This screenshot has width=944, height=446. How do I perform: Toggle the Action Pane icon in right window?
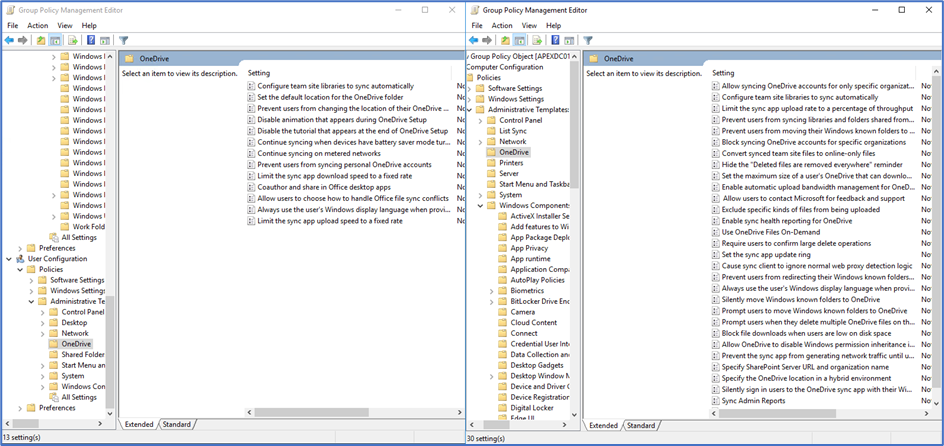tap(570, 40)
